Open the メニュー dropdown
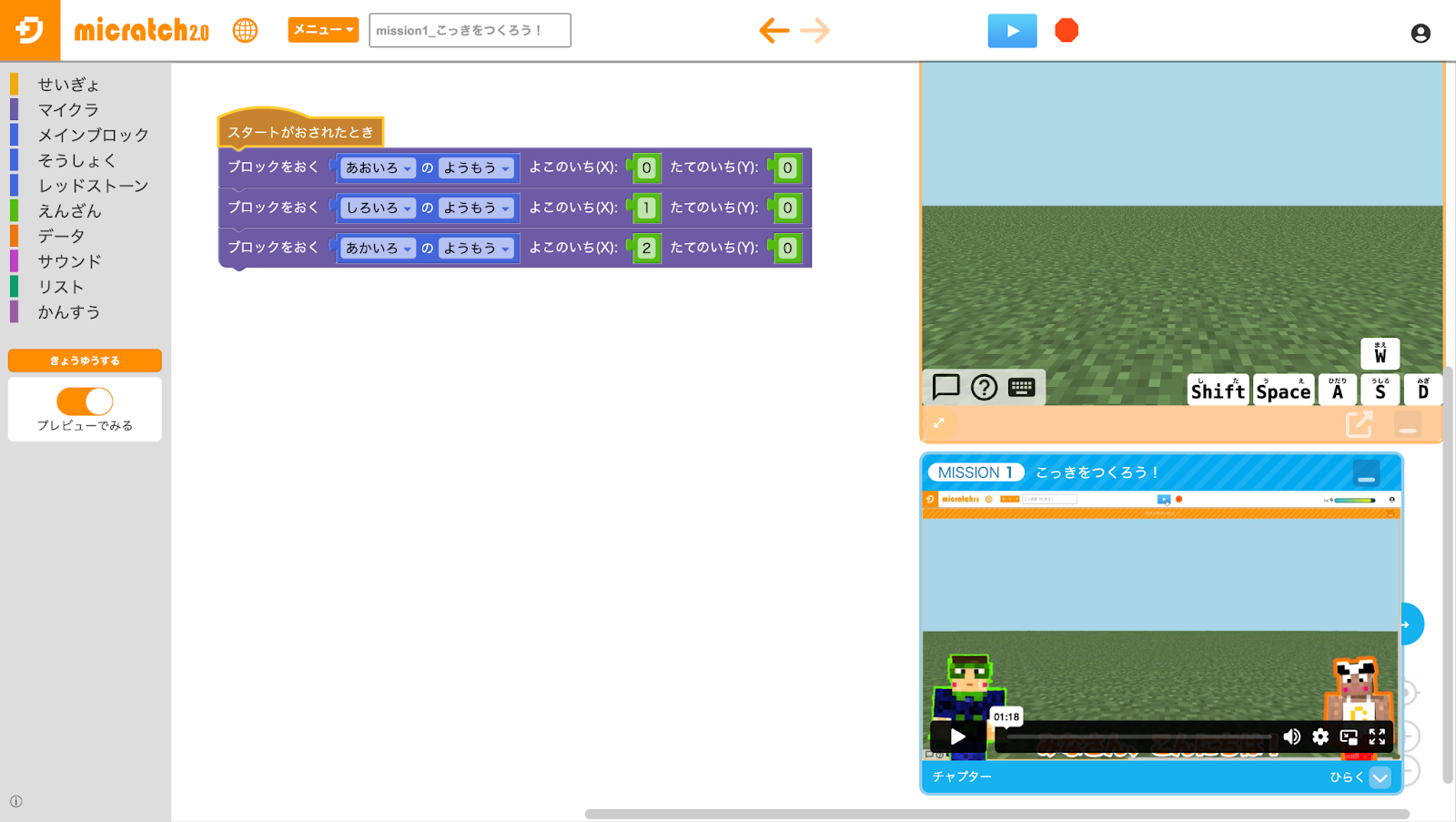Viewport: 1456px width, 822px height. point(323,30)
